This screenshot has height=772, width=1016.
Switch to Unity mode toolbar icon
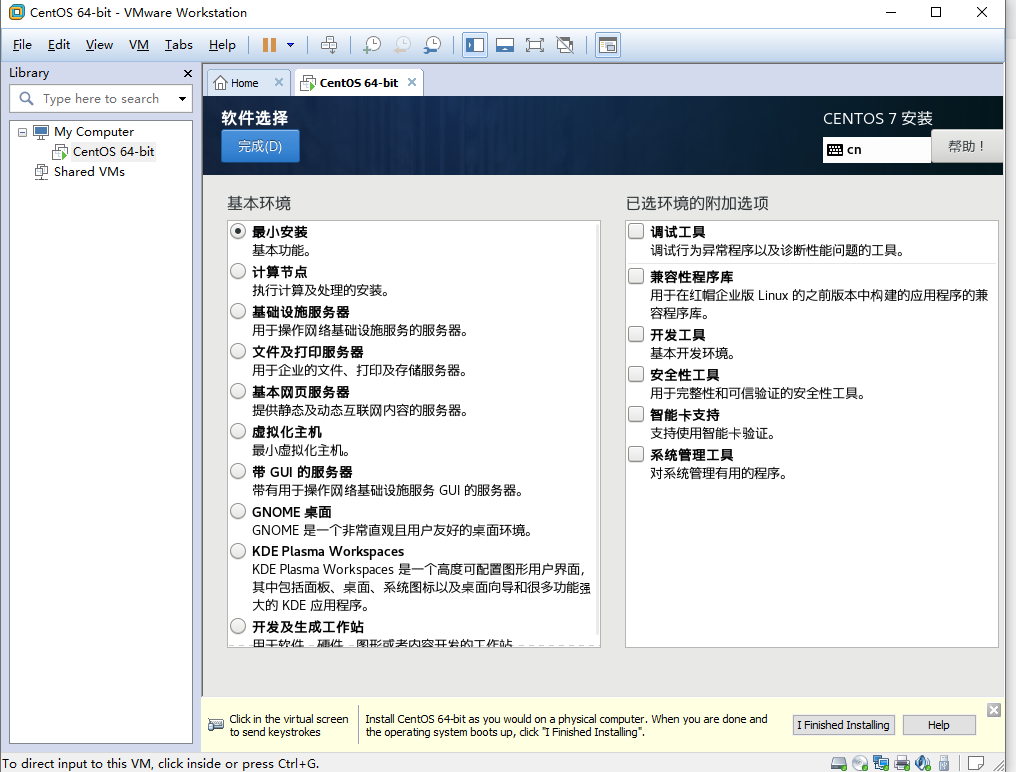[x=565, y=45]
